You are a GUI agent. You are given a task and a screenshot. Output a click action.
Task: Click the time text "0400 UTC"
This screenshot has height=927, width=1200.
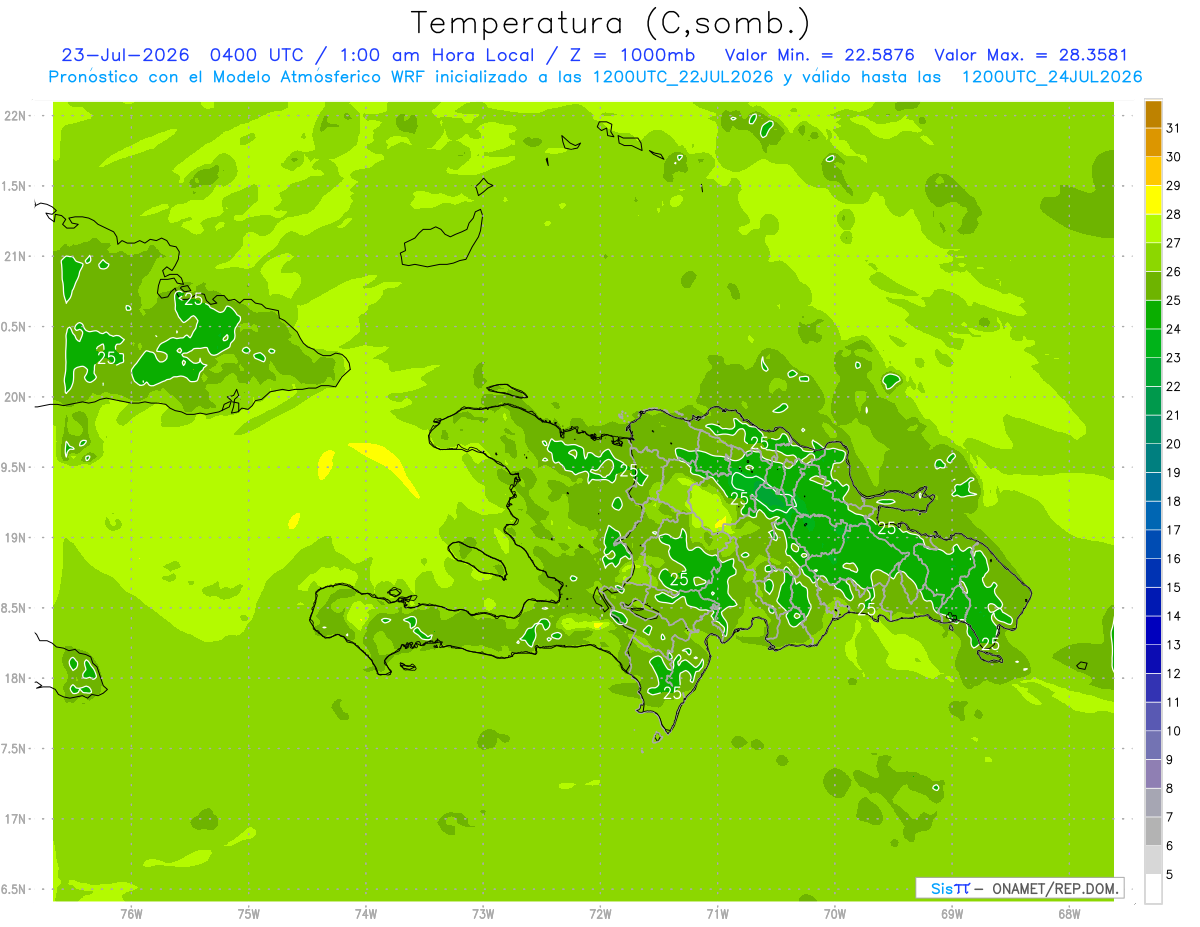click(x=258, y=55)
